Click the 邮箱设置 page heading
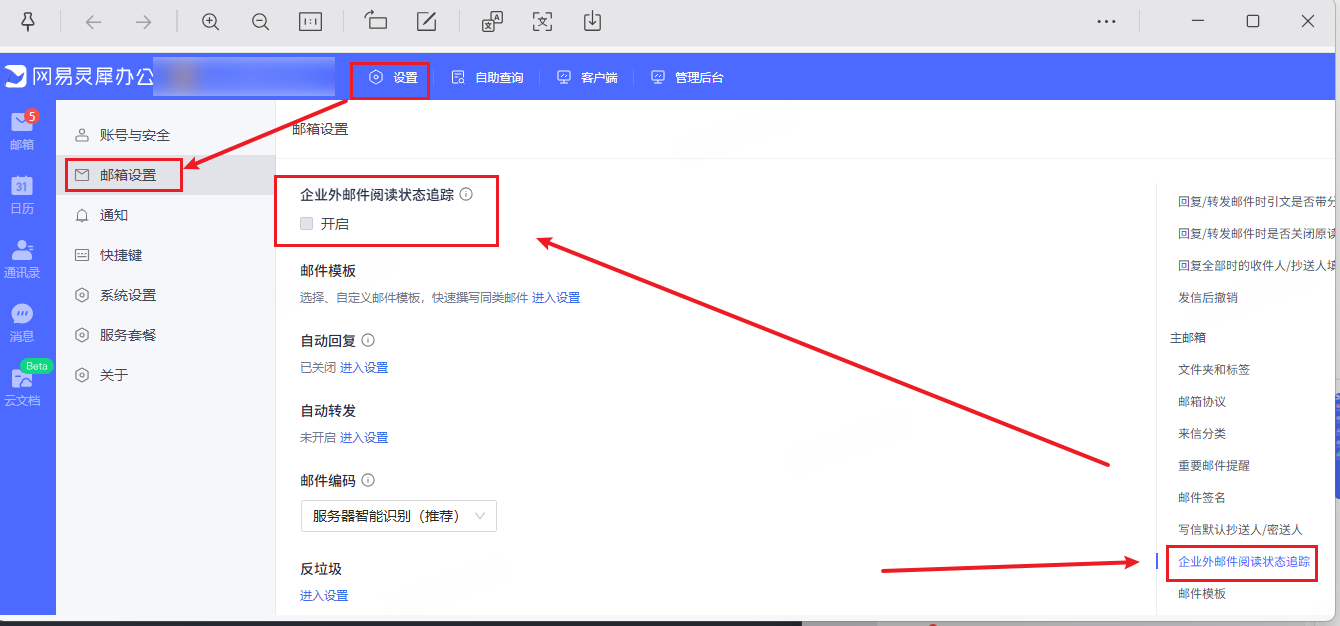The width and height of the screenshot is (1340, 626). pos(320,130)
